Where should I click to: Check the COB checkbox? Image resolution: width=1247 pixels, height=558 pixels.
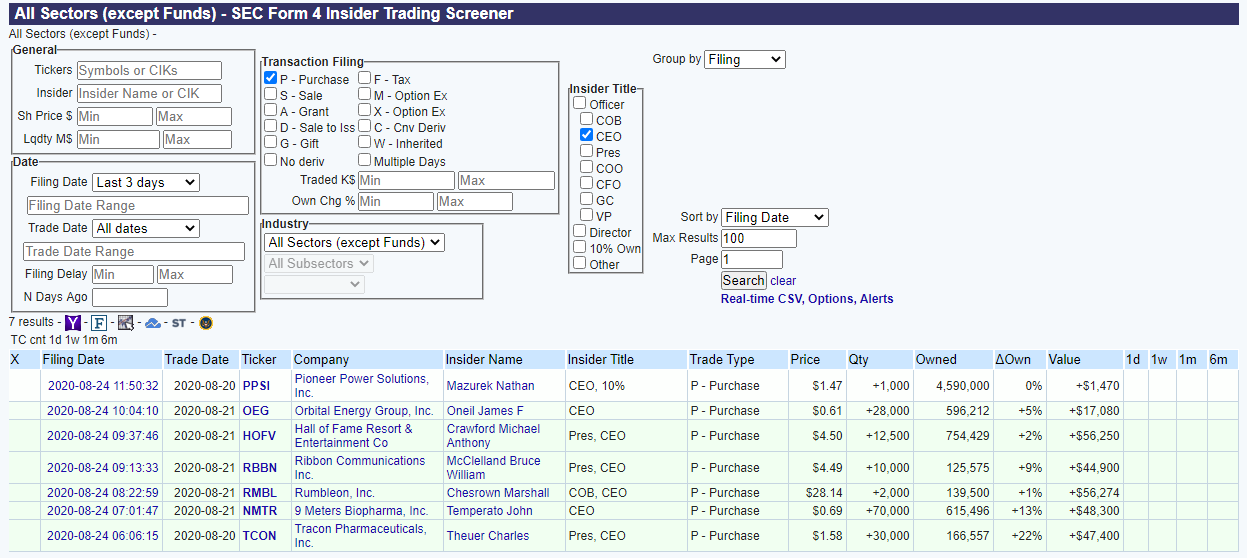coord(587,119)
